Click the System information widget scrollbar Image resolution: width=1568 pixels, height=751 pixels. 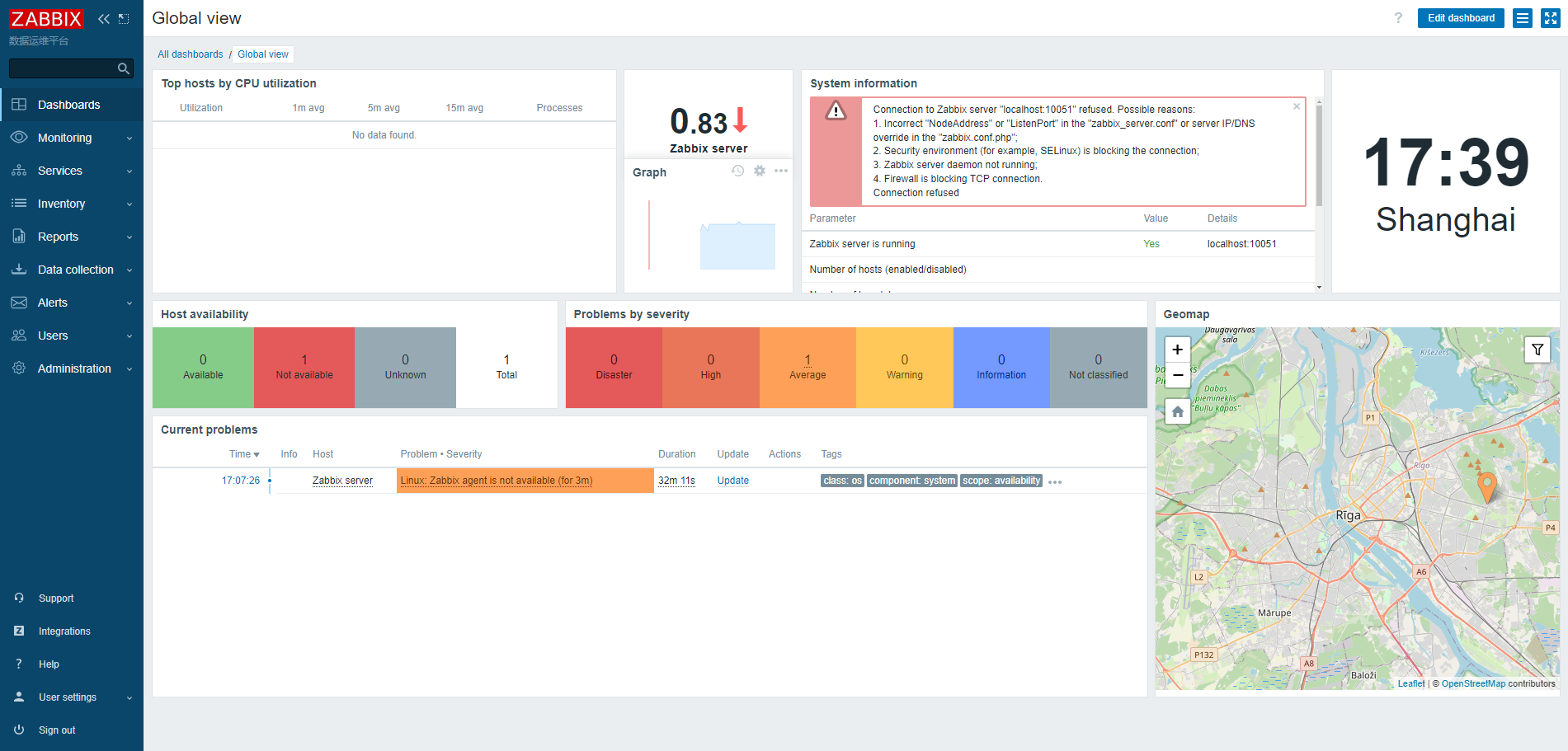pyautogui.click(x=1319, y=155)
